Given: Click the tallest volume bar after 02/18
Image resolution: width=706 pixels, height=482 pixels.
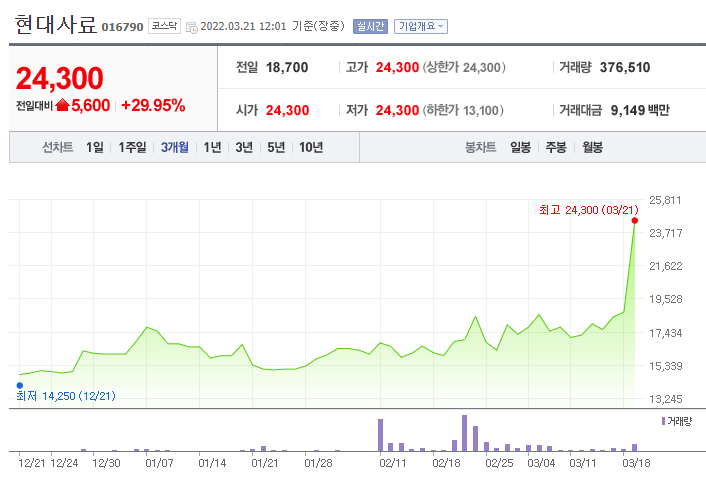Looking at the screenshot, I should pos(465,433).
